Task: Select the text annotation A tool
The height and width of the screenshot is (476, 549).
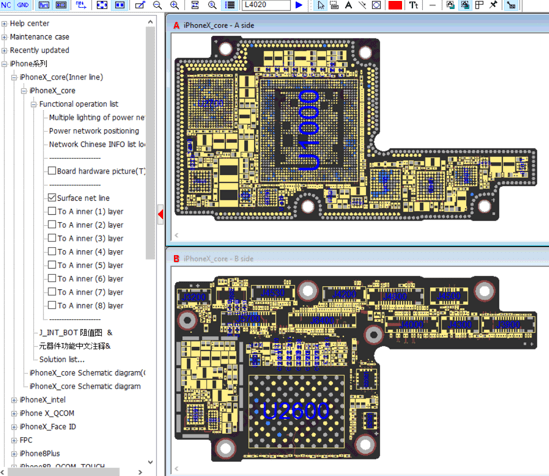Action: click(x=348, y=5)
